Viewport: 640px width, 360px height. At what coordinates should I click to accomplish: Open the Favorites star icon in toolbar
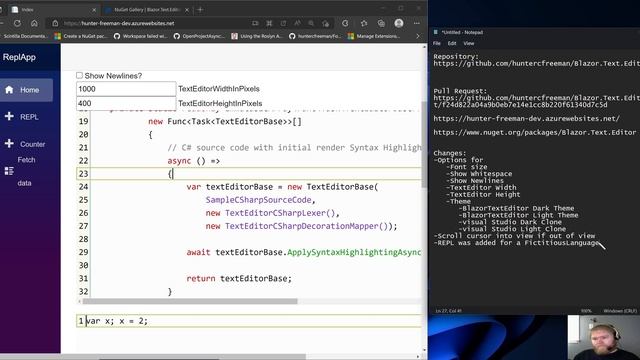click(364, 23)
